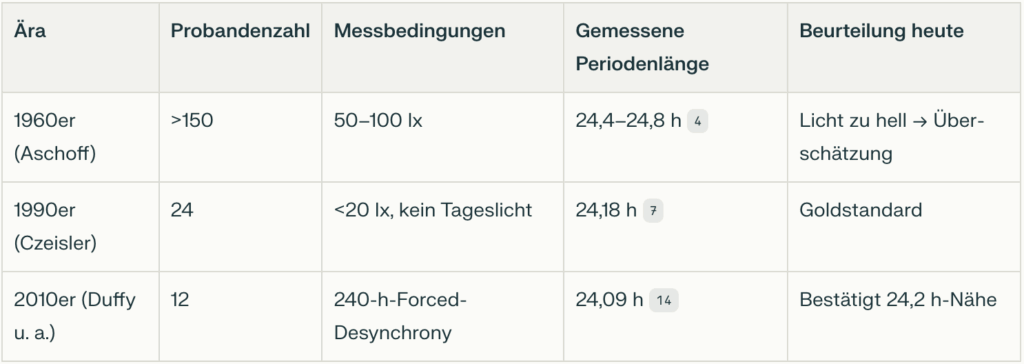Select the Beurteilung heute column header
Image resolution: width=1024 pixels, height=364 pixels.
(881, 31)
